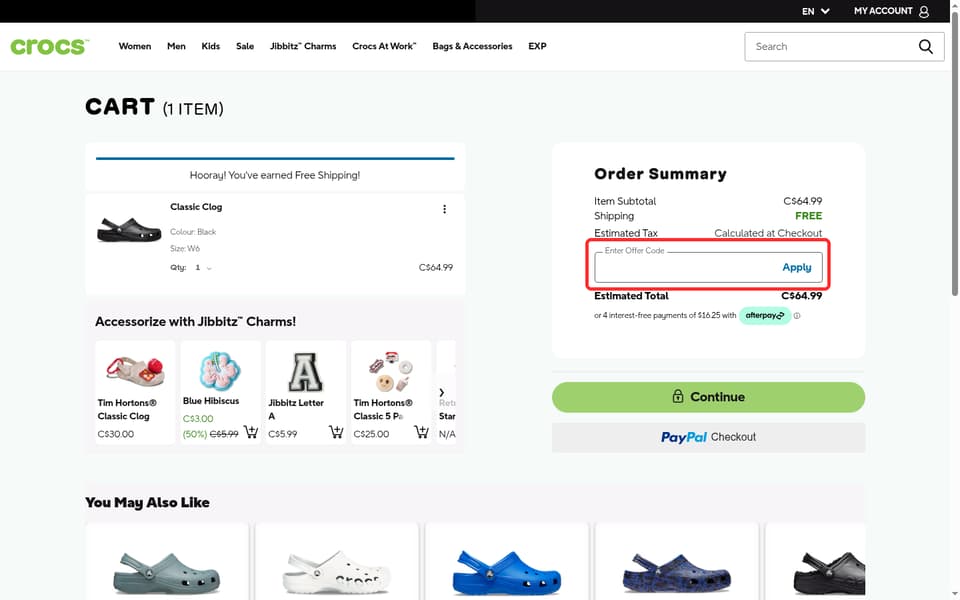Expand the EN language dropdown
This screenshot has width=960, height=600.
coord(816,11)
